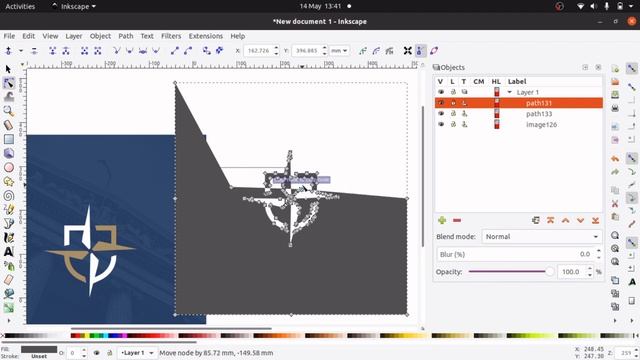640x360 pixels.
Task: Lower selection one step in Objects panel
Action: [580, 220]
